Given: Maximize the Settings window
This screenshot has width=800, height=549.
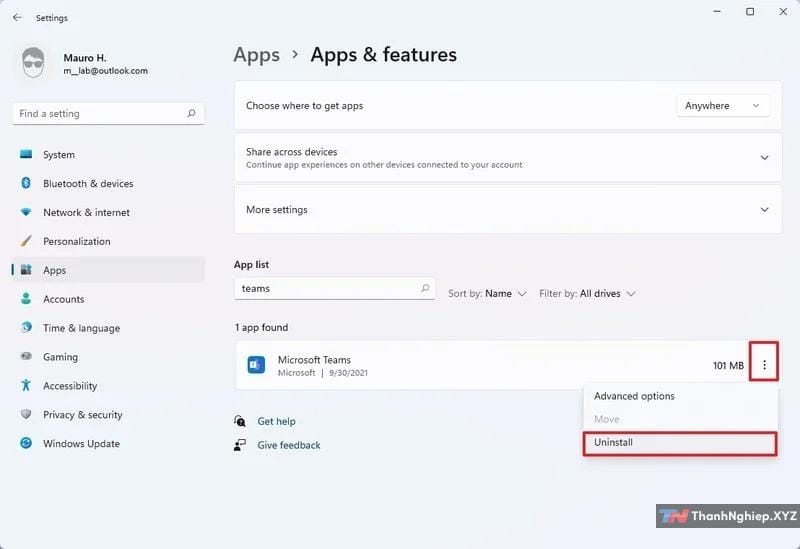Looking at the screenshot, I should pyautogui.click(x=750, y=11).
